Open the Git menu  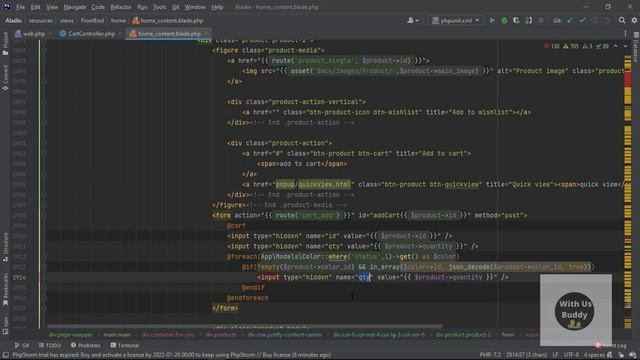click(176, 7)
